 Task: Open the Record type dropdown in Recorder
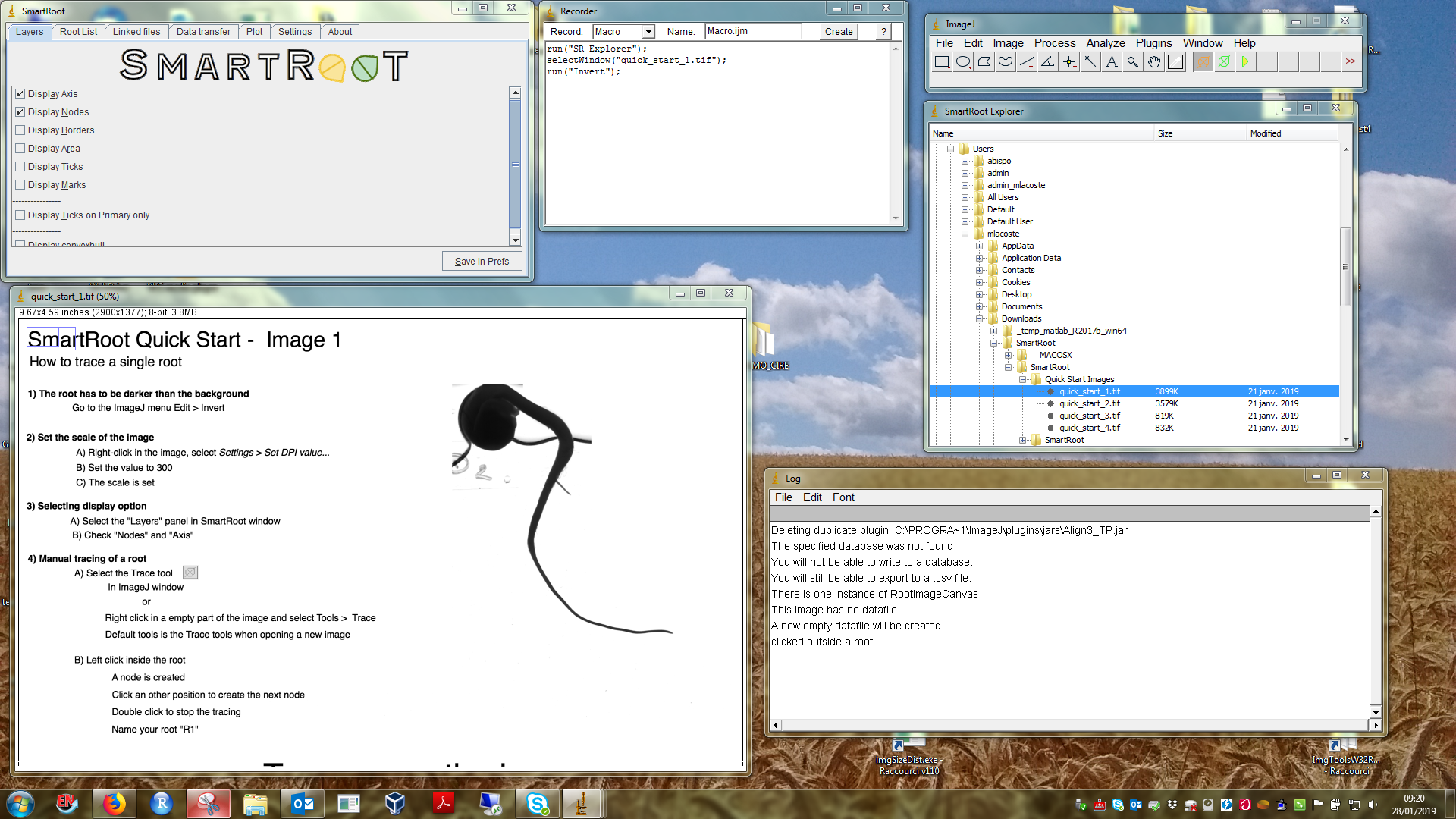point(648,31)
